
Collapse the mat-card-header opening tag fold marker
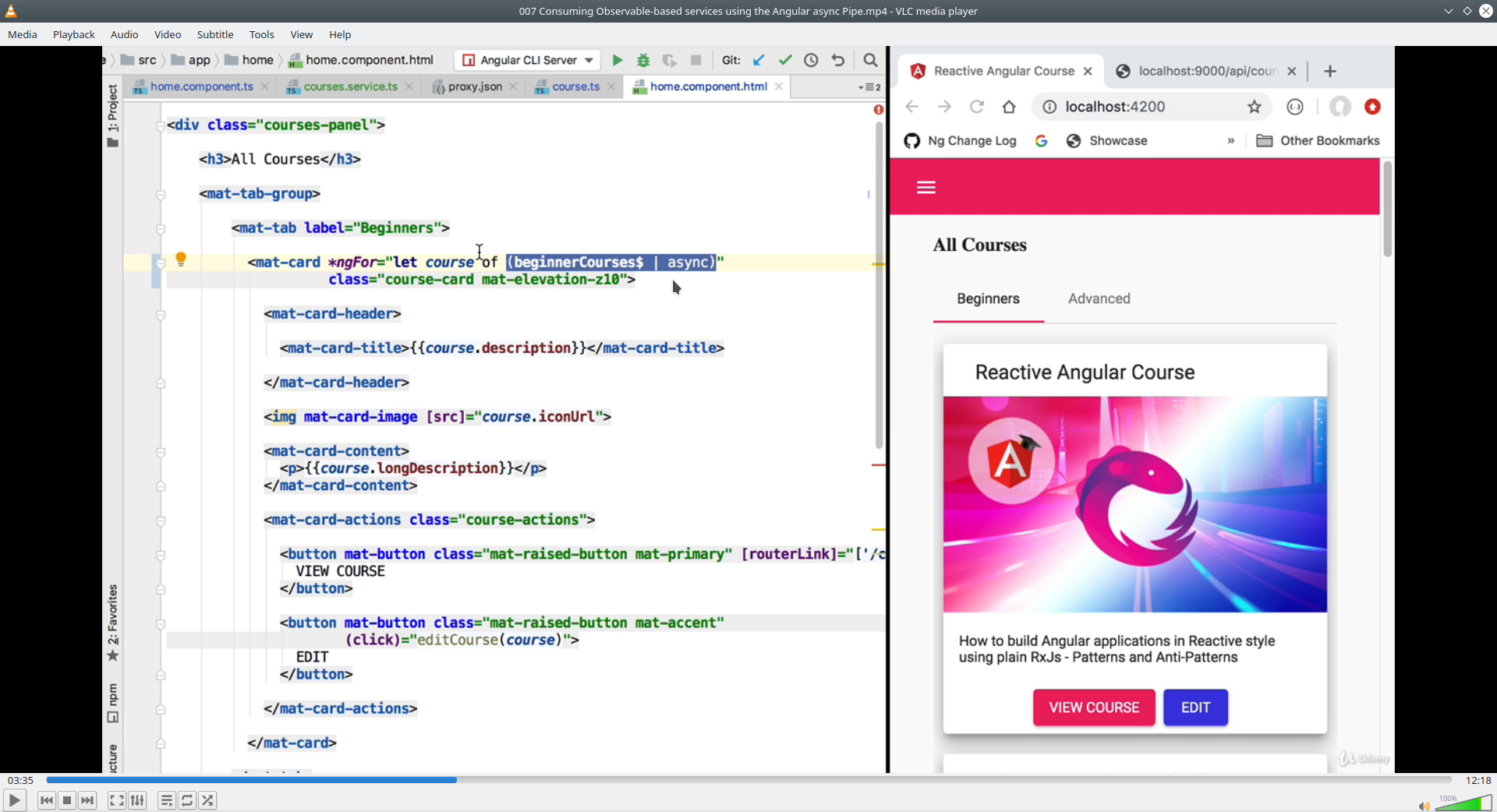tap(161, 314)
